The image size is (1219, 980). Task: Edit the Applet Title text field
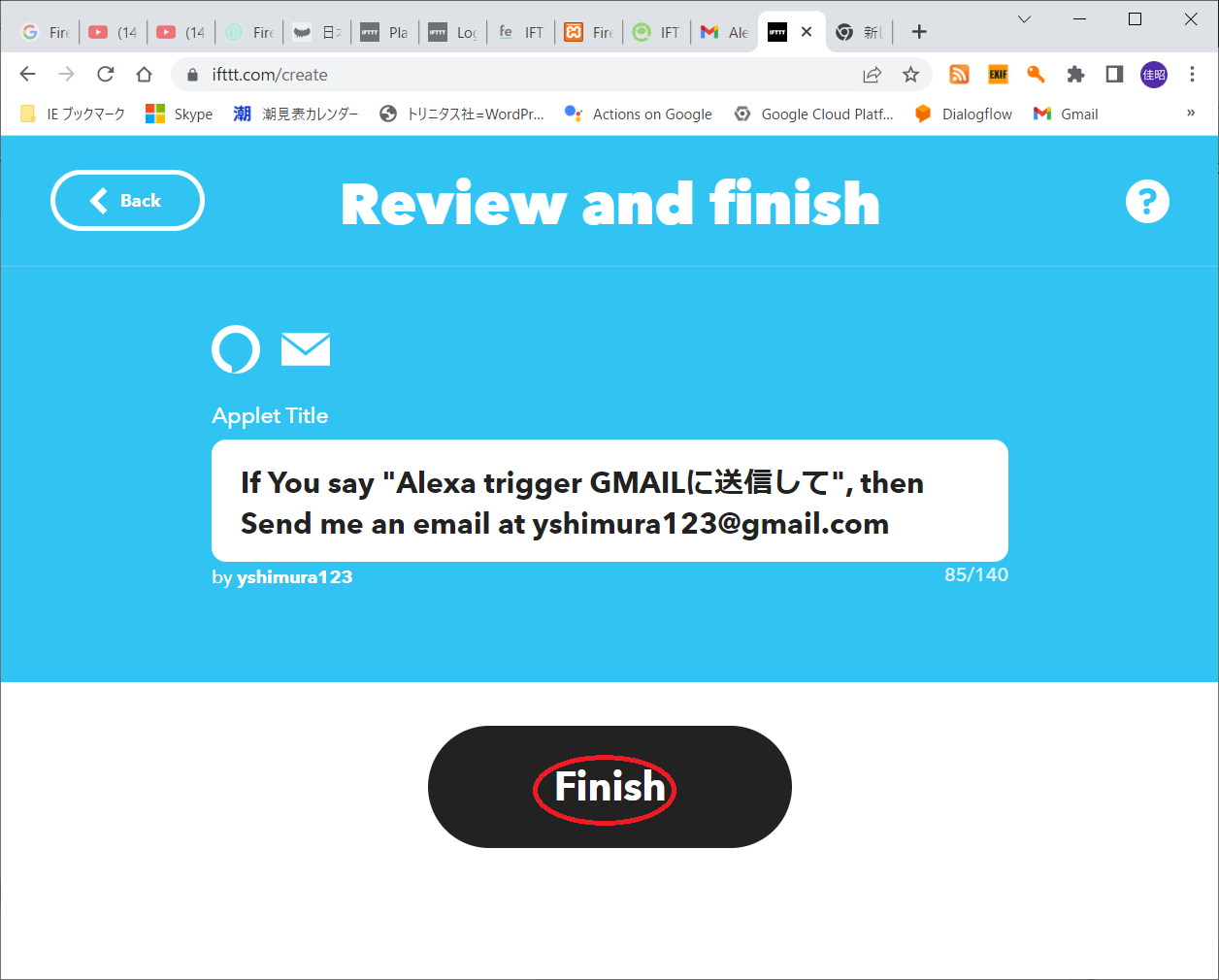609,502
